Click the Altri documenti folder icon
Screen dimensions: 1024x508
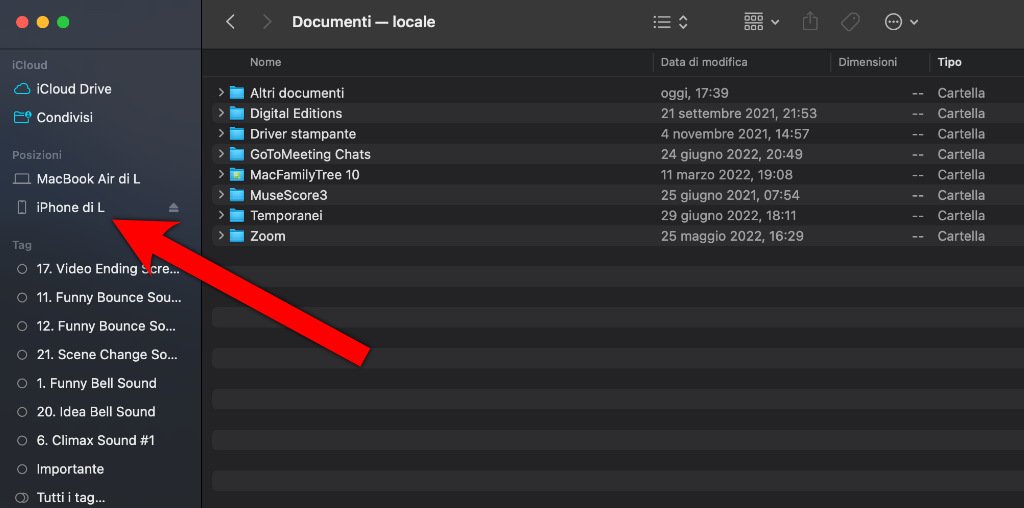click(x=236, y=93)
